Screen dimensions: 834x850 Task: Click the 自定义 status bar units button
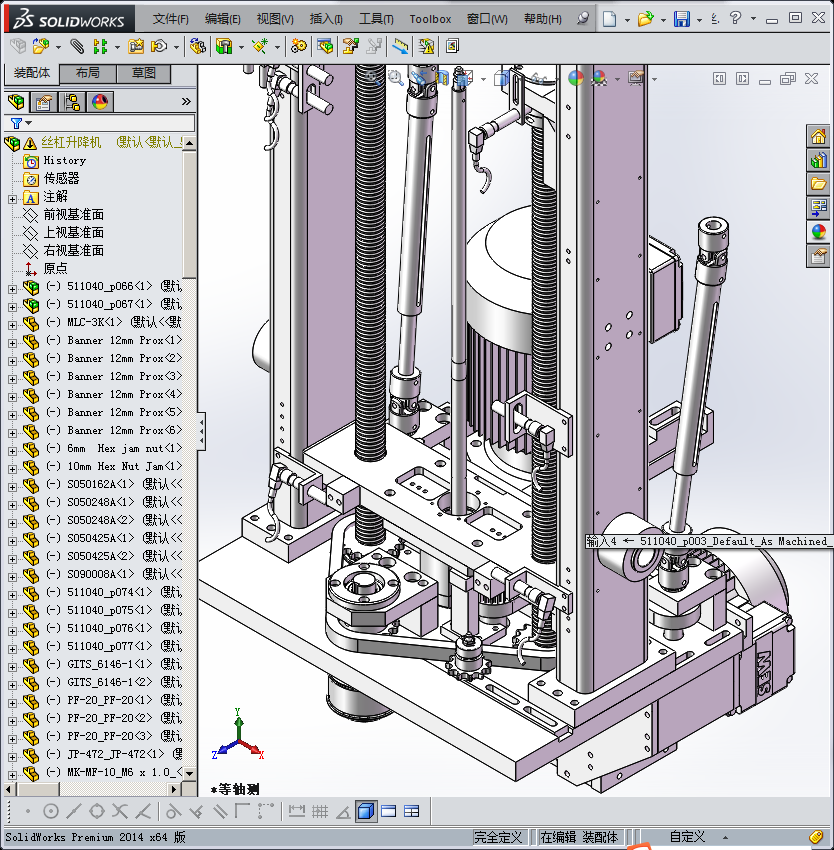click(687, 837)
